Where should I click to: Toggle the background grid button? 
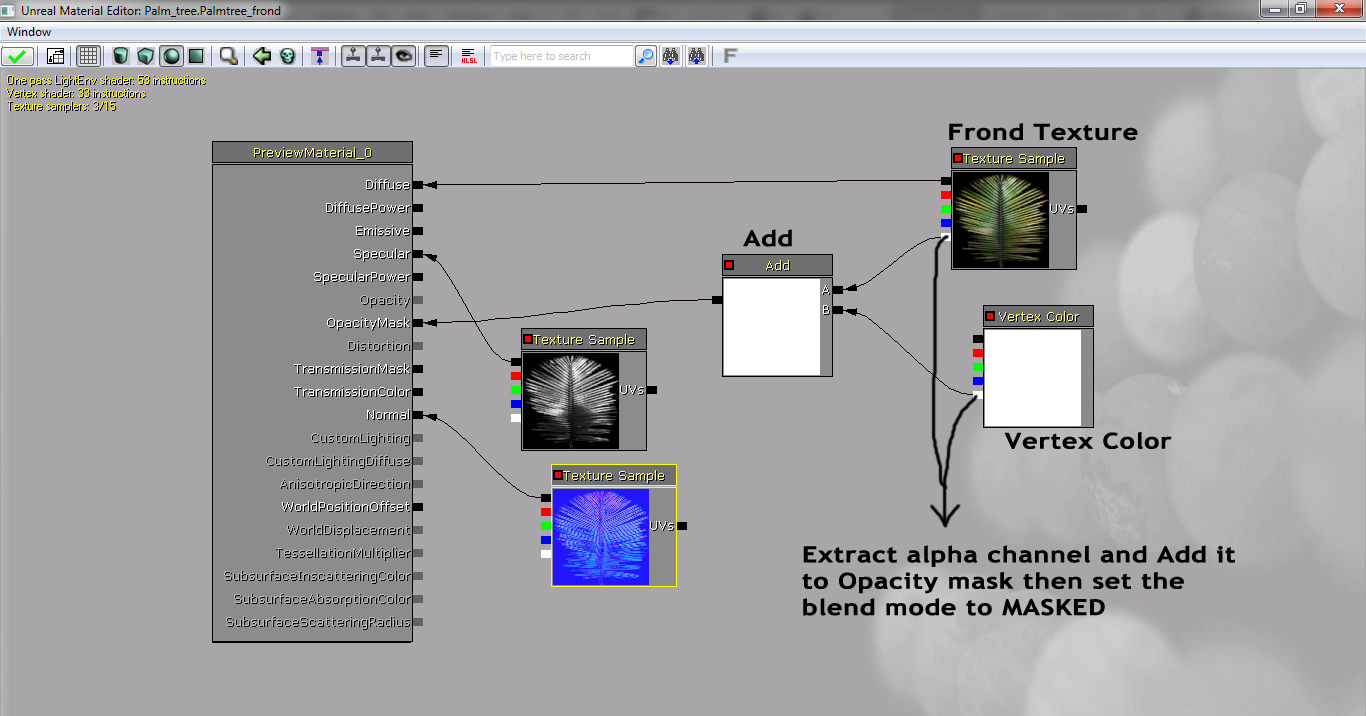coord(88,56)
